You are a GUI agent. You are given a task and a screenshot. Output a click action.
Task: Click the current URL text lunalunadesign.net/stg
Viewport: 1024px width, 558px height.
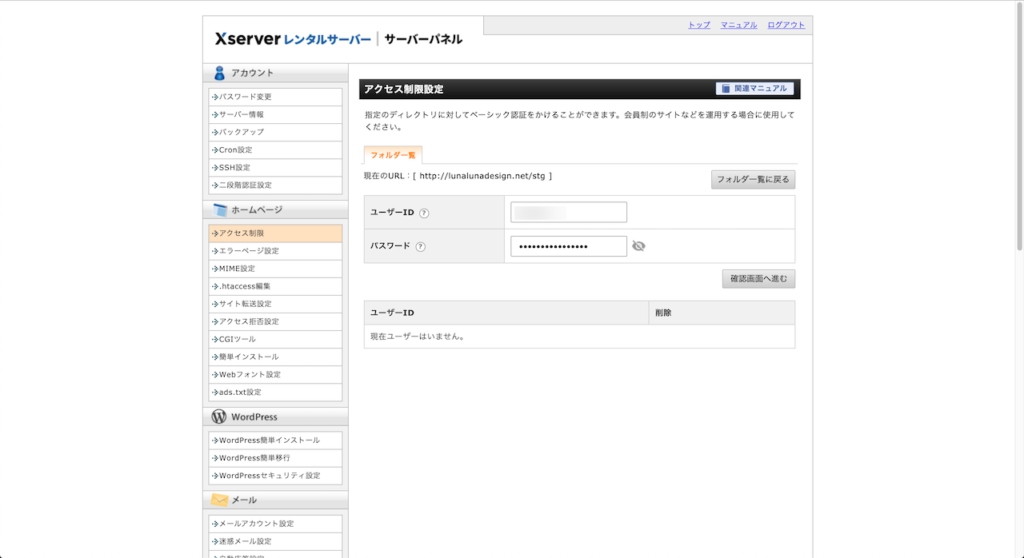click(482, 176)
